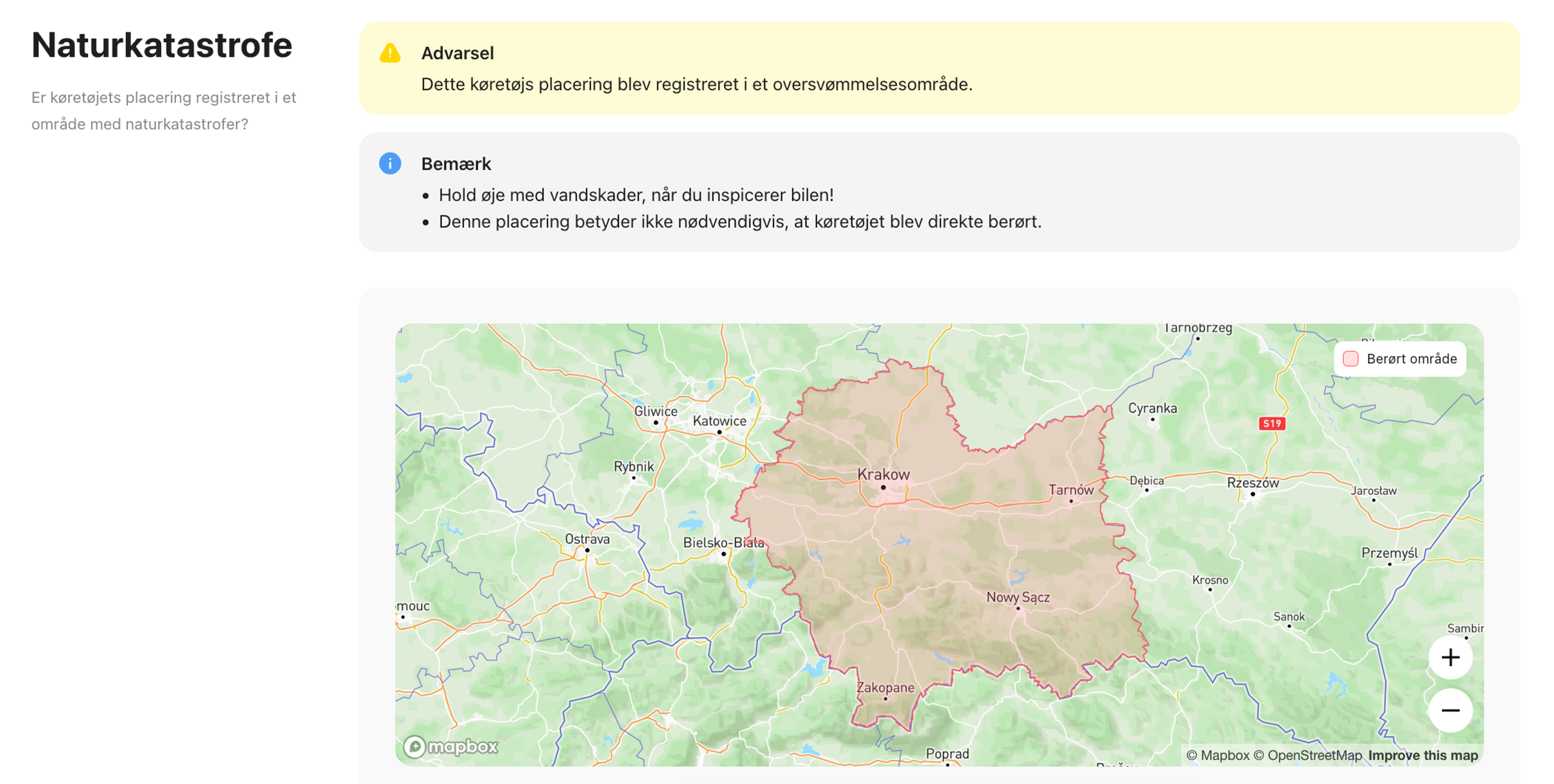Click the Naturkatastrofe heading
This screenshot has width=1554, height=784.
coord(162,45)
